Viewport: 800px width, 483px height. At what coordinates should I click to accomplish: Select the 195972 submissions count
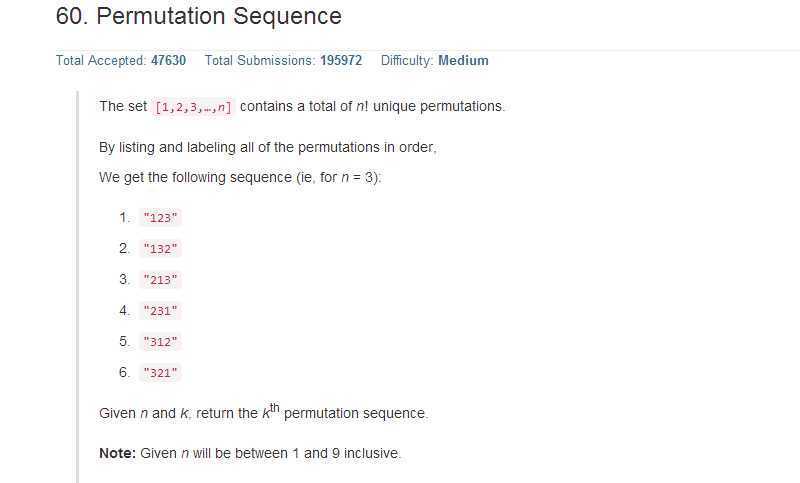pyautogui.click(x=341, y=61)
